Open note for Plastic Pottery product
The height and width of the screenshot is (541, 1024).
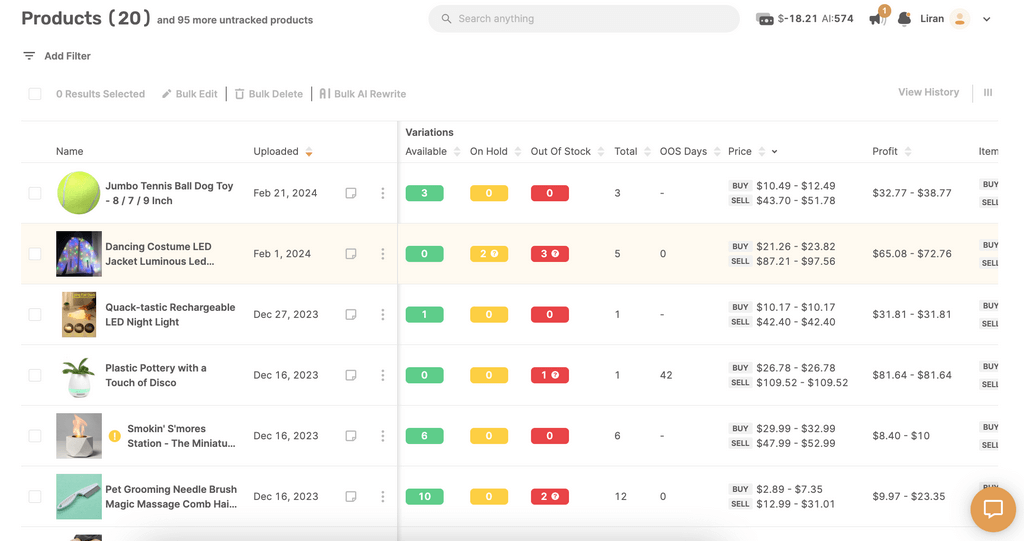(x=351, y=376)
